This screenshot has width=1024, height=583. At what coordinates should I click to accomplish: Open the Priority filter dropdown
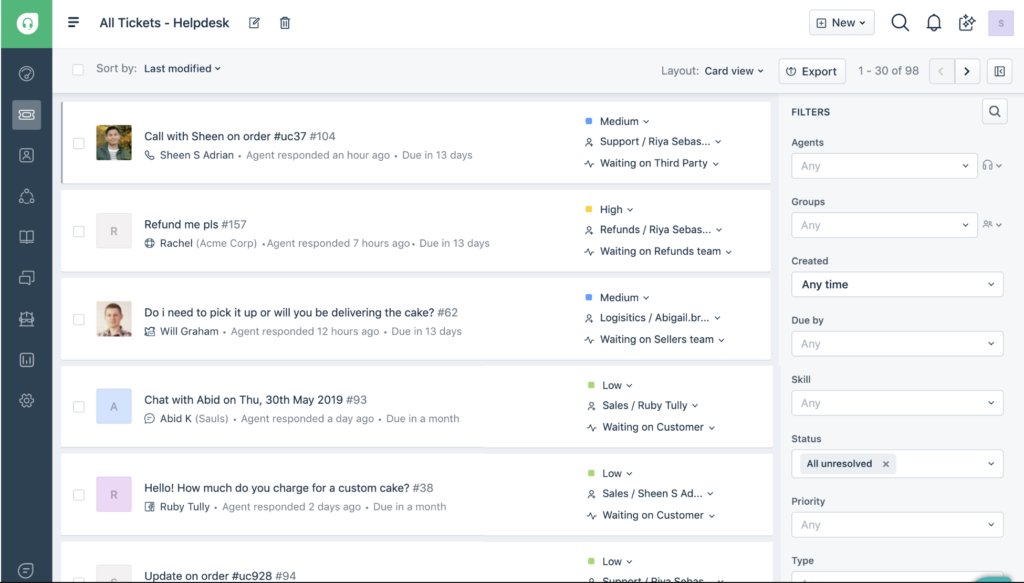[x=897, y=525]
